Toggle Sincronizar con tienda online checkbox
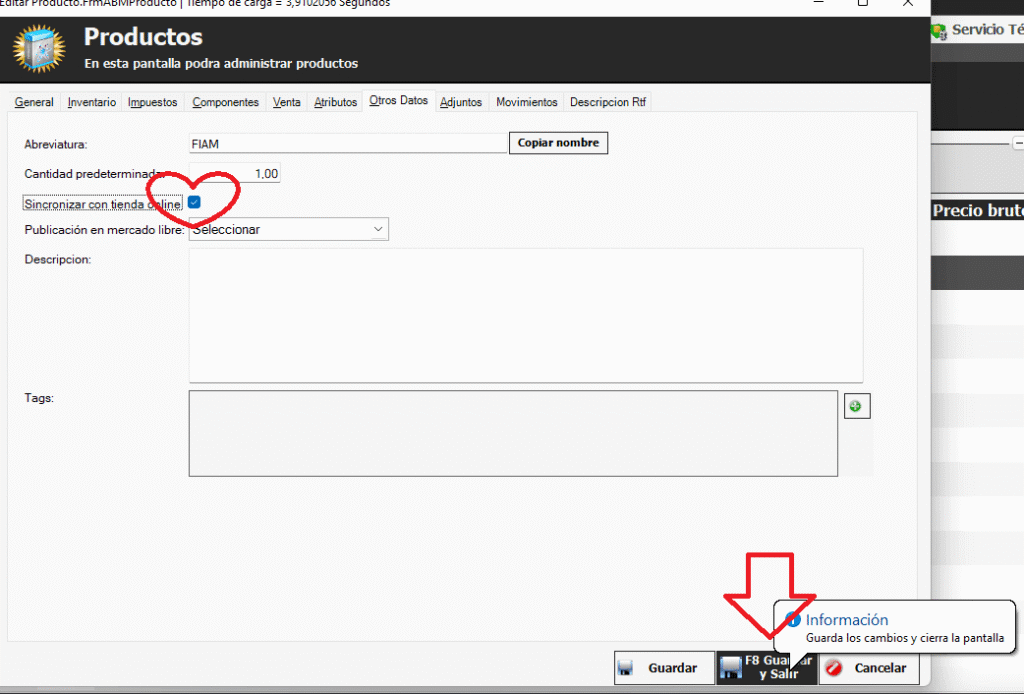This screenshot has height=694, width=1024. 195,203
